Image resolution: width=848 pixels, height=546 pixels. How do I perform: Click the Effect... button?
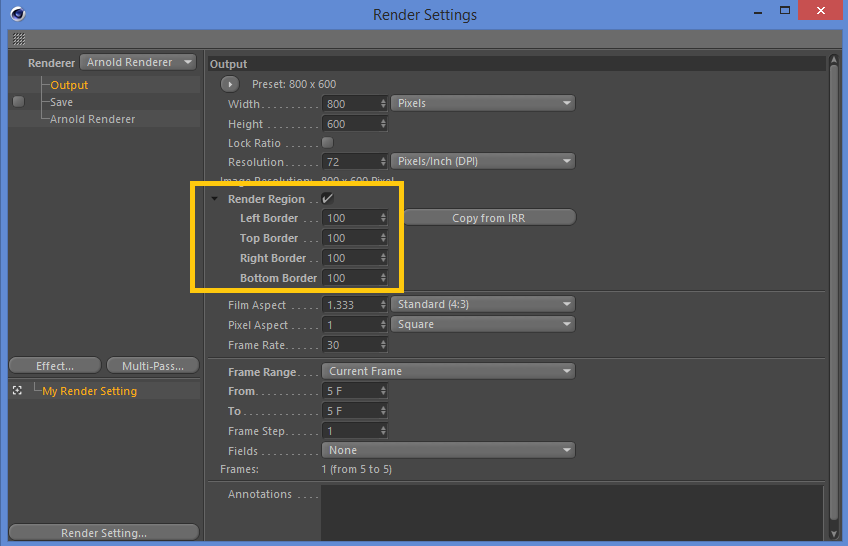pyautogui.click(x=55, y=366)
